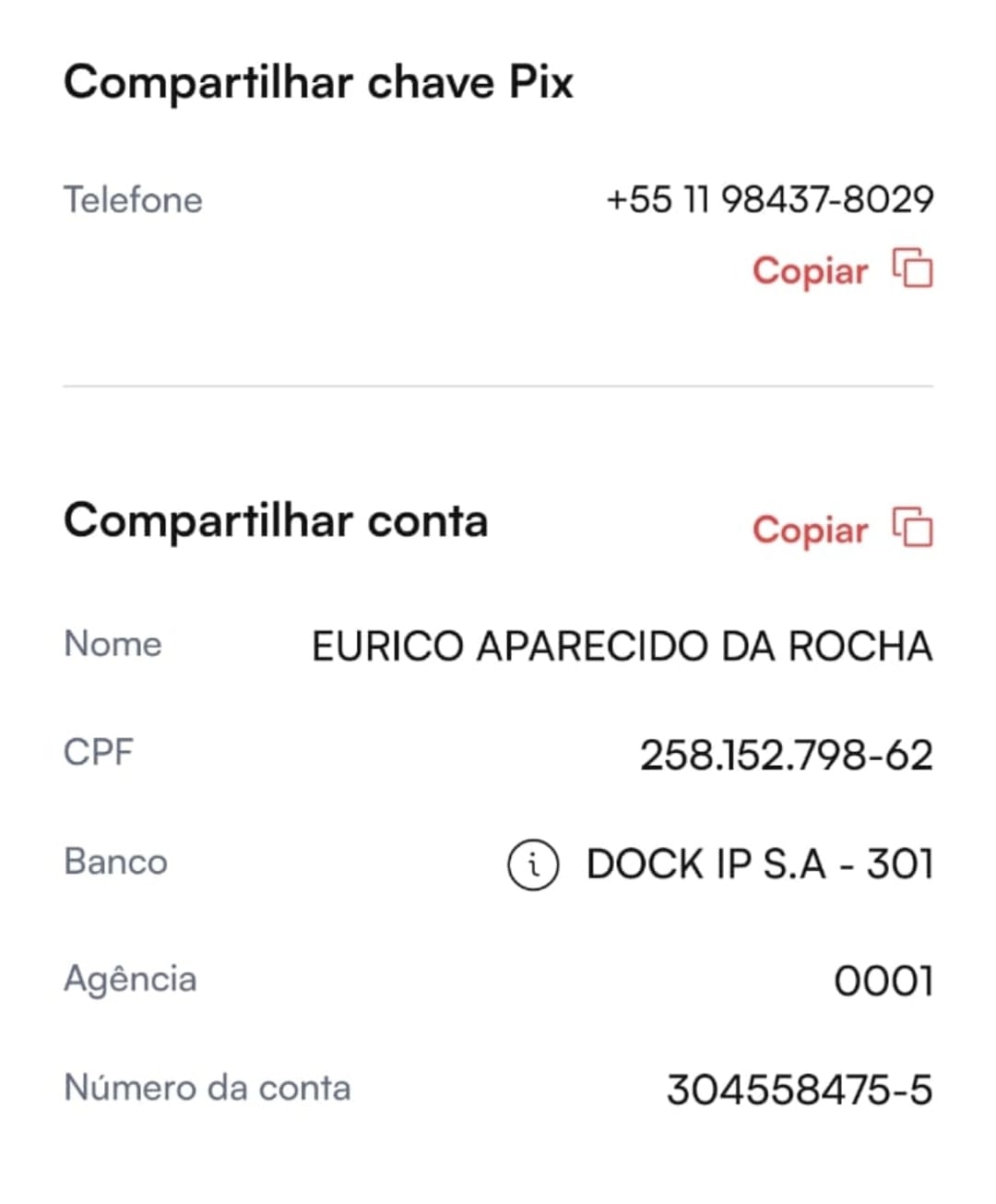Select the account number 304558475-5
996x1204 pixels.
[799, 1091]
